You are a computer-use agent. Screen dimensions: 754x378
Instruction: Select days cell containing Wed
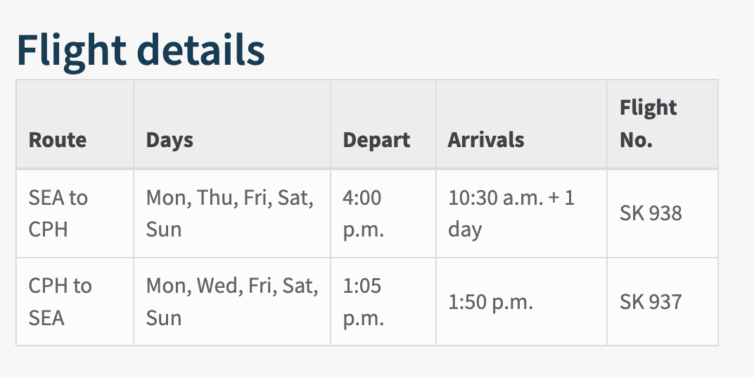pos(232,302)
